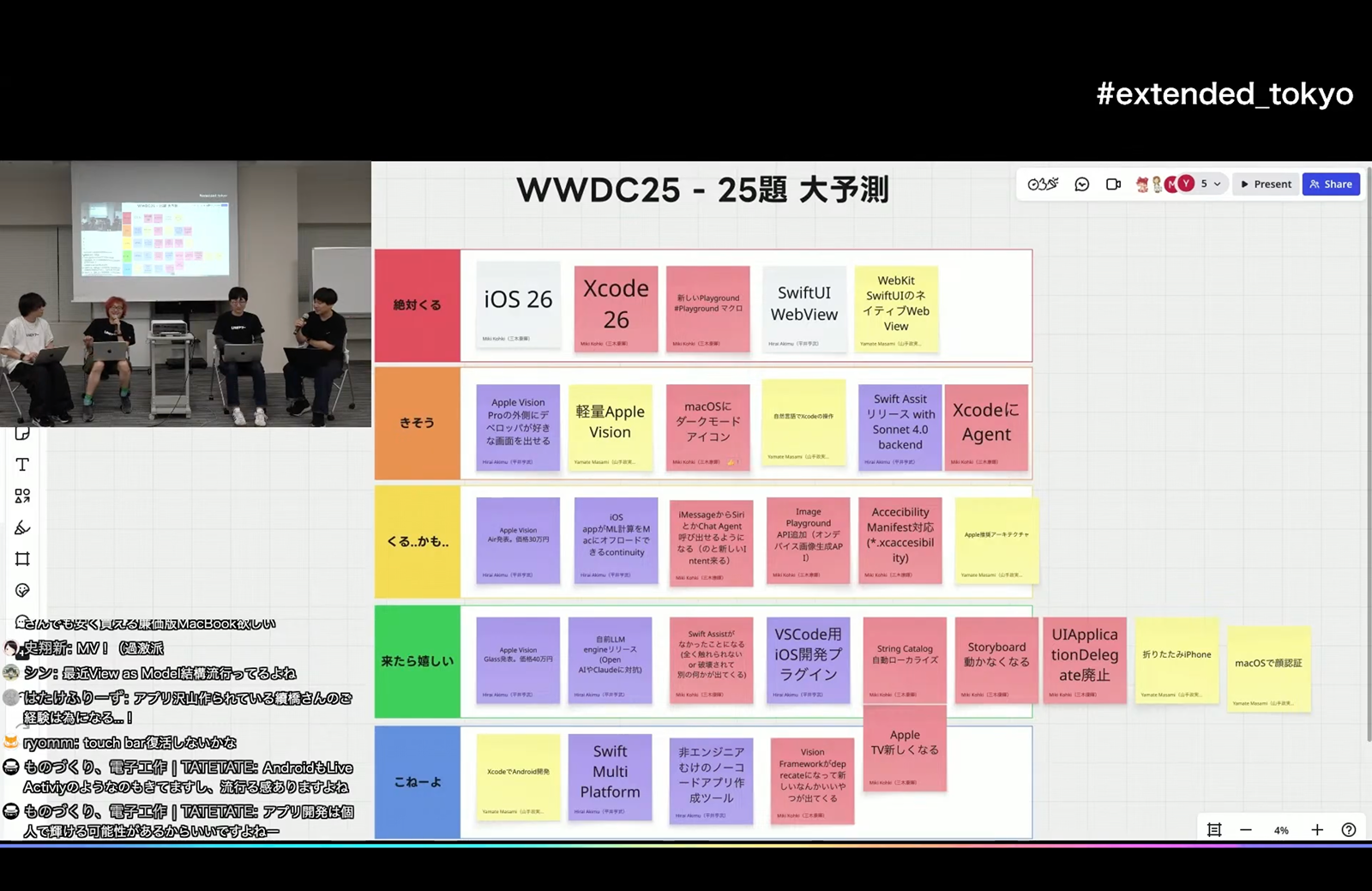
Task: Select the Apple TV新しくなる note
Action: point(905,748)
